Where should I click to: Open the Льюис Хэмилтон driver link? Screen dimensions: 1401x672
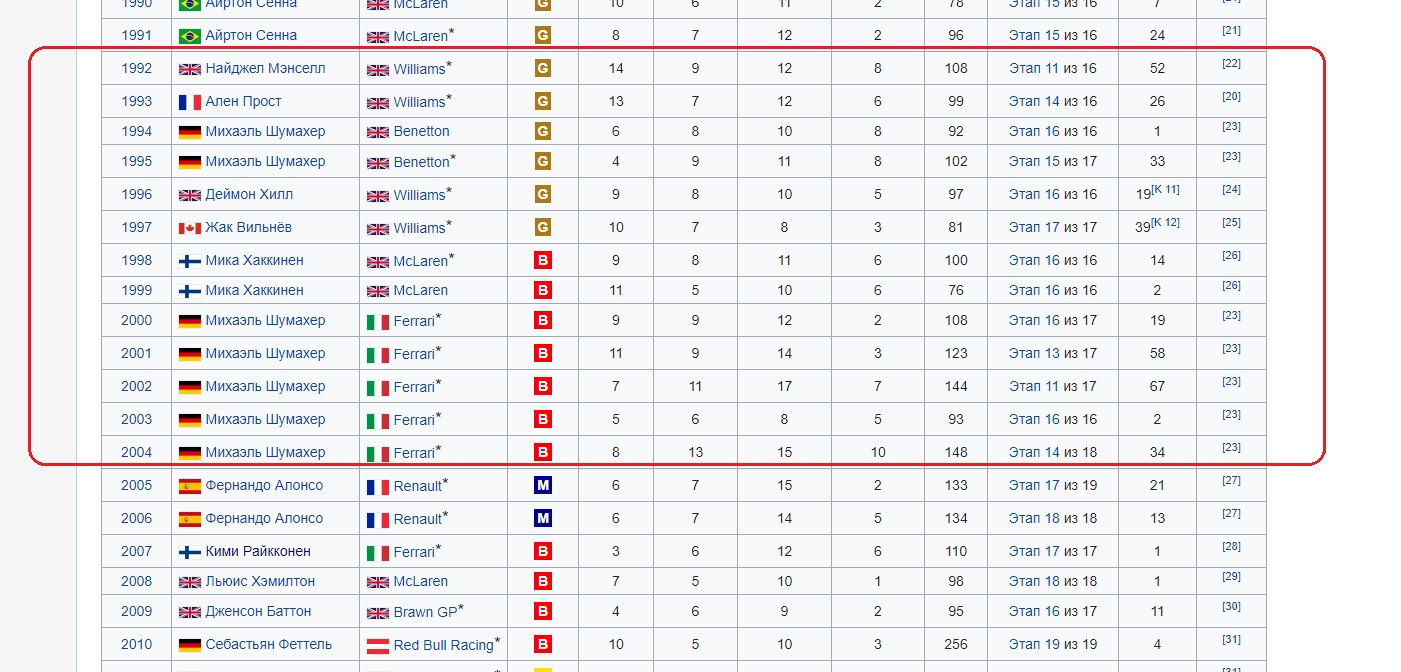click(x=260, y=581)
